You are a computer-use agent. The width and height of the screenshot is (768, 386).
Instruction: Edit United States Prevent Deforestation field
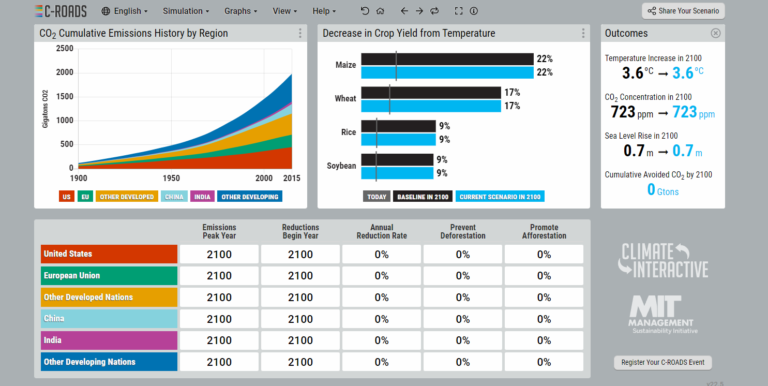(x=463, y=254)
